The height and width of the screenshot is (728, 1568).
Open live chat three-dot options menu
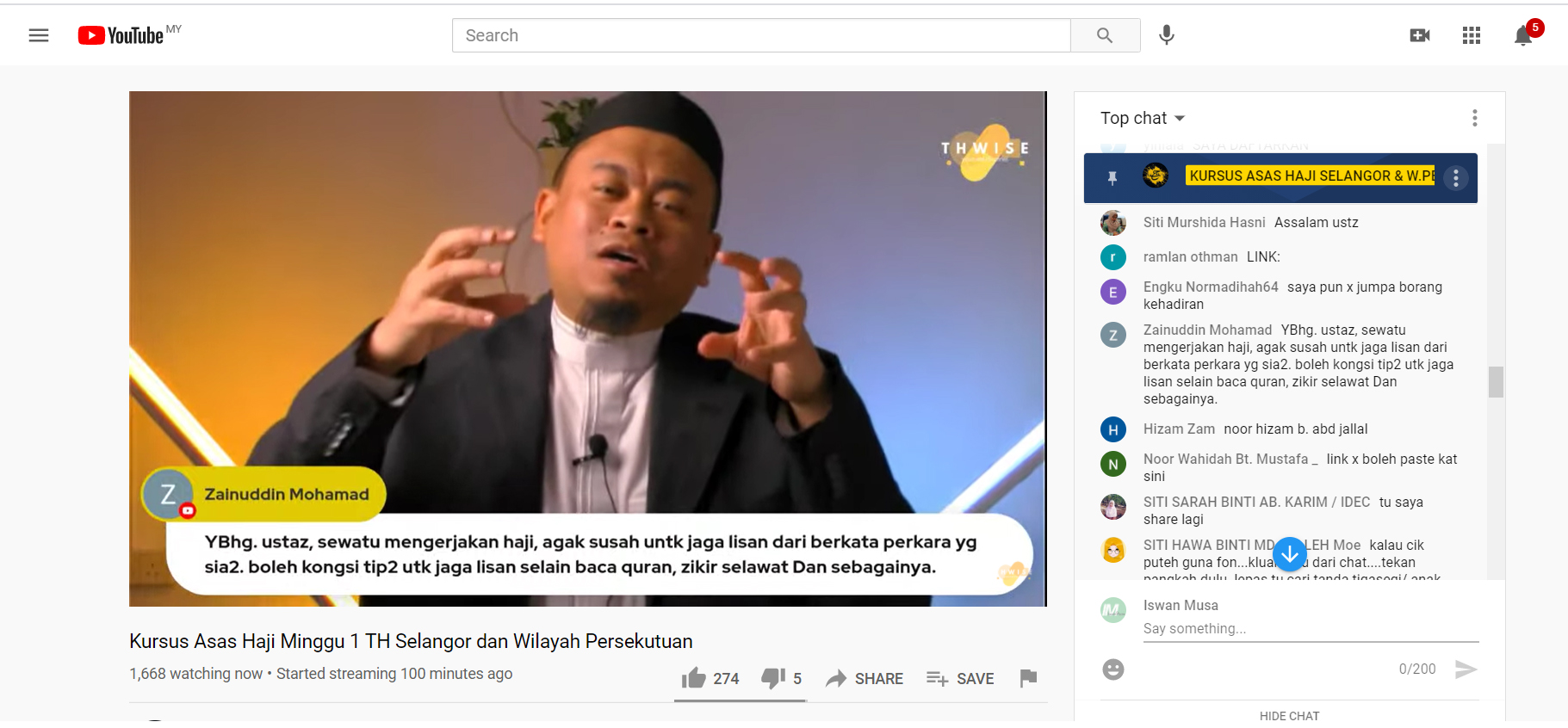click(1475, 118)
